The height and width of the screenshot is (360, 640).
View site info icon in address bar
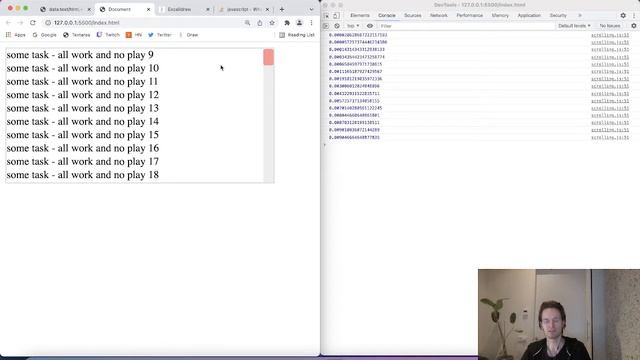(48, 23)
